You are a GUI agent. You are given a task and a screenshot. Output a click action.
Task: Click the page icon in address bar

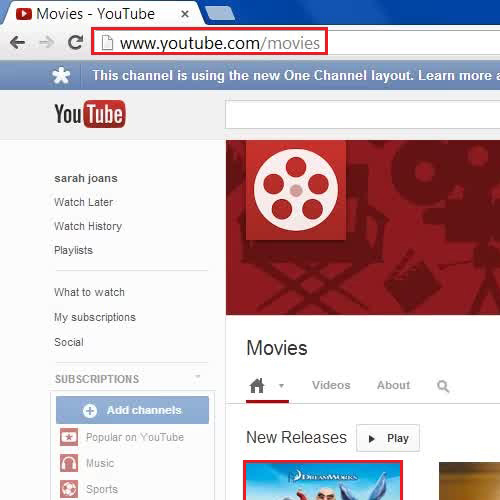pyautogui.click(x=107, y=43)
